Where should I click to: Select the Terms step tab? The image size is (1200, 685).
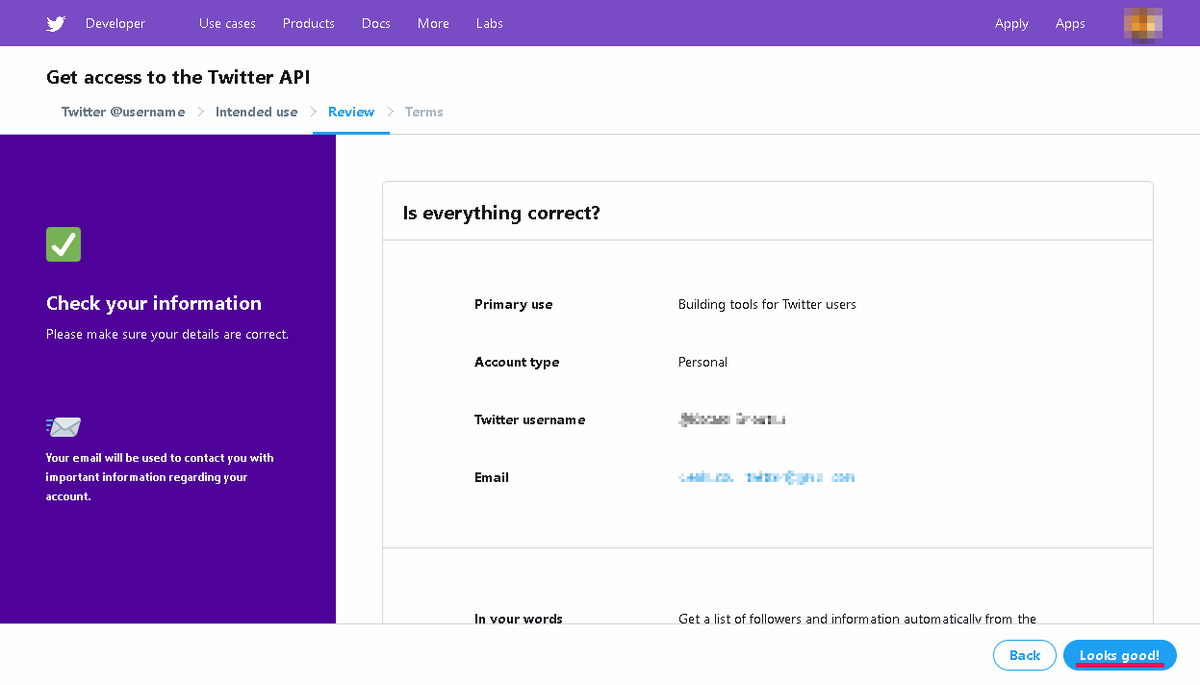tap(424, 112)
